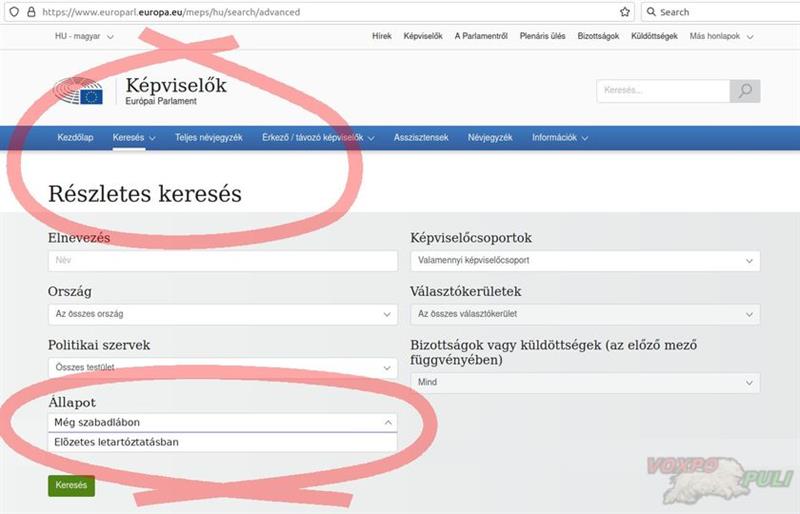This screenshot has height=514, width=800.
Task: Open the Politikai szervek dropdown
Action: click(x=222, y=368)
